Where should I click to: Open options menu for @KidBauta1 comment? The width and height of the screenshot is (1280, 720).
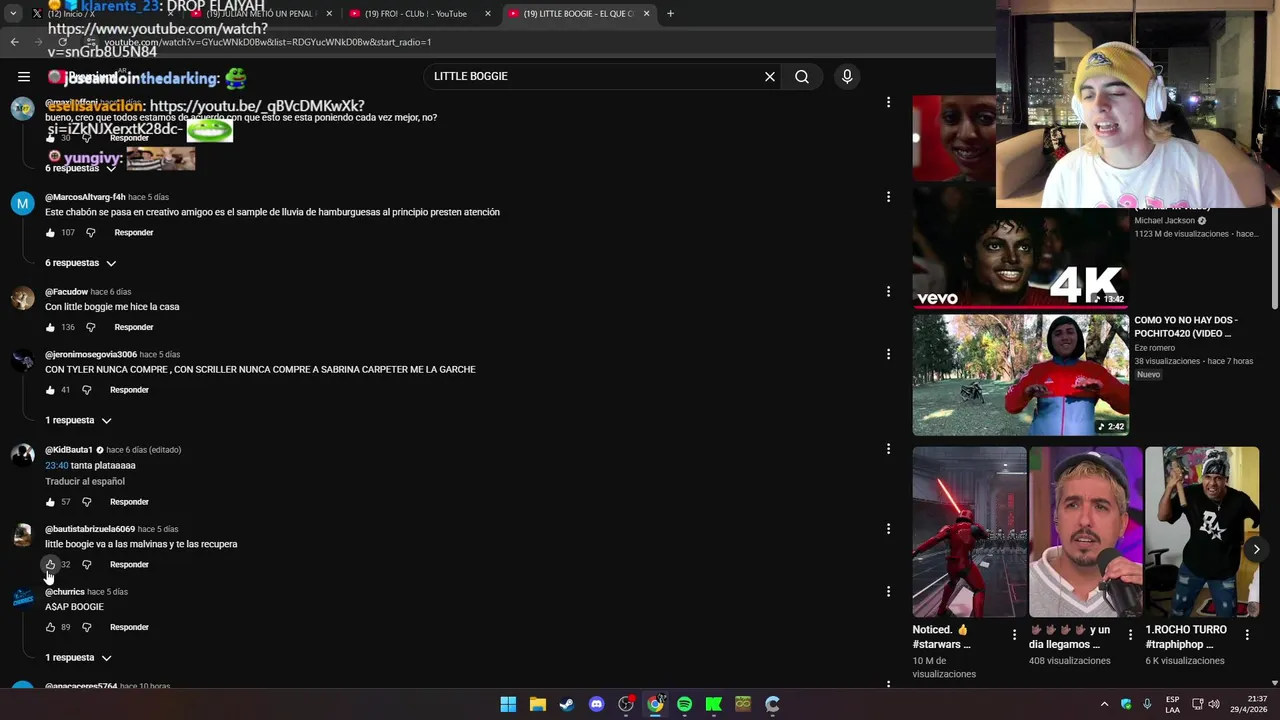tap(888, 449)
